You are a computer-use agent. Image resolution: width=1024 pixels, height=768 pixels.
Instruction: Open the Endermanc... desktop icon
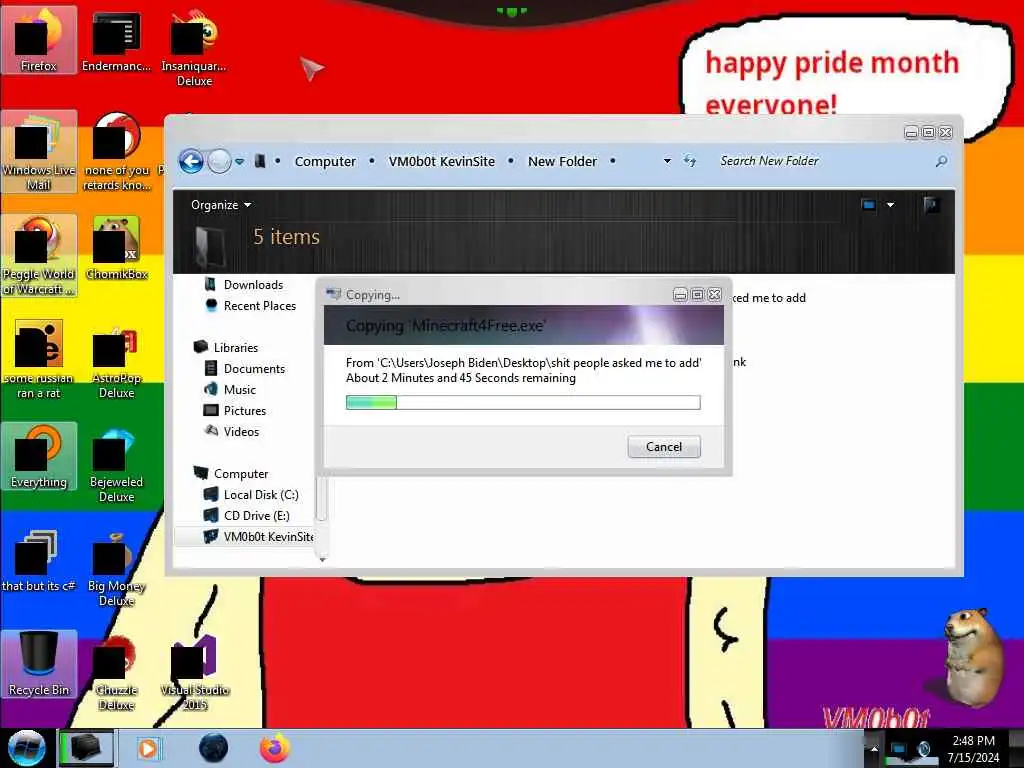[116, 40]
